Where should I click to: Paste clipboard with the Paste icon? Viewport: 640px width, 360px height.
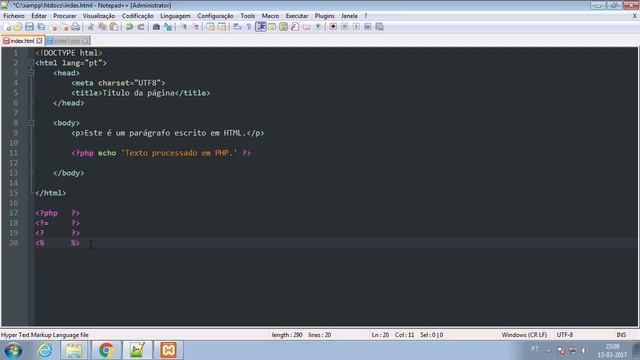tap(114, 27)
